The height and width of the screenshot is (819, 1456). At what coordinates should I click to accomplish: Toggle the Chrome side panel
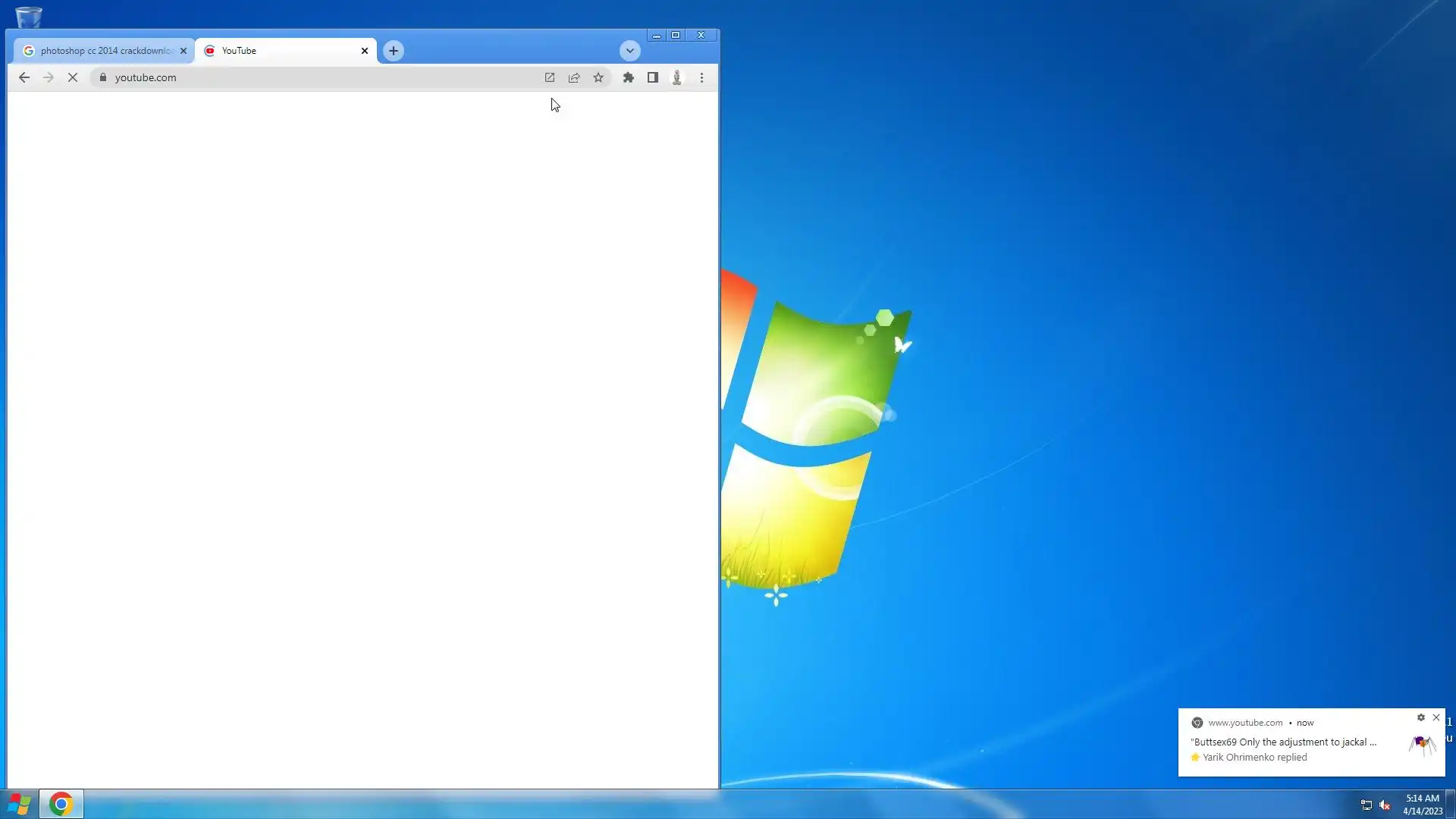tap(652, 77)
